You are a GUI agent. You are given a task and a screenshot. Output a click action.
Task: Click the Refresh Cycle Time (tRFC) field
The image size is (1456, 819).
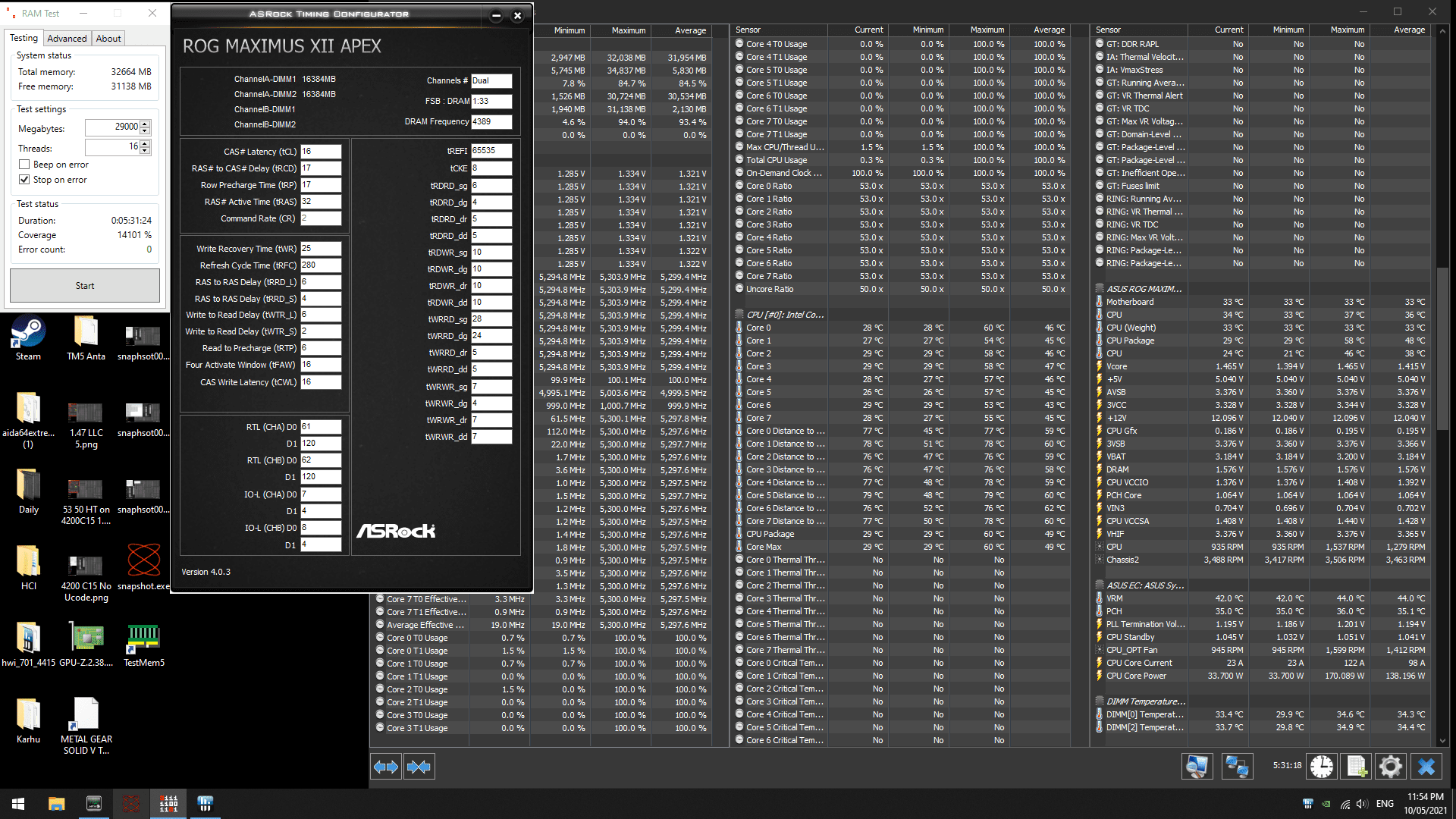point(321,265)
